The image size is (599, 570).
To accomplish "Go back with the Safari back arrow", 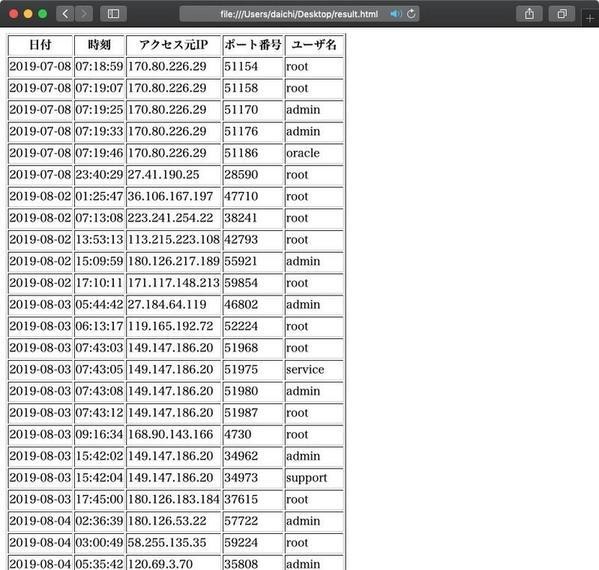I will pos(65,14).
